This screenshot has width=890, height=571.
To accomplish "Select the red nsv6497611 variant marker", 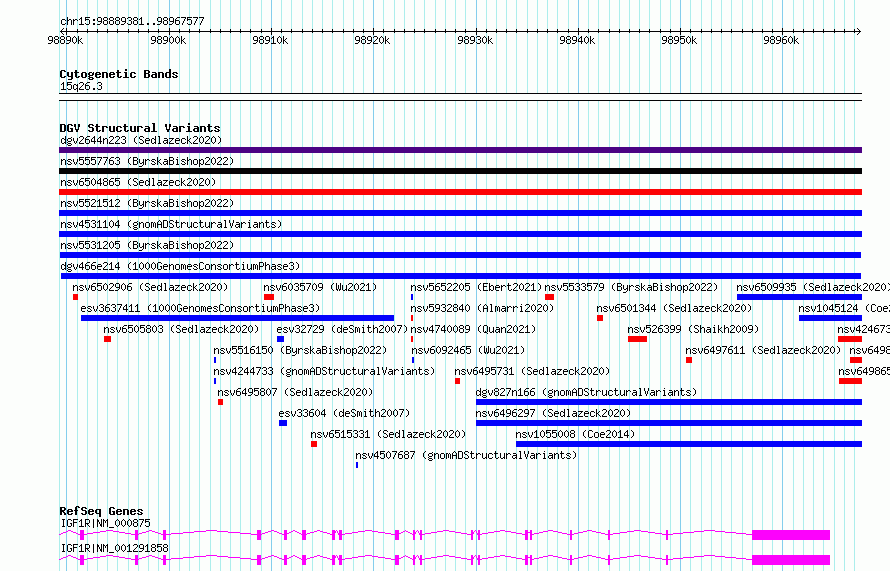I will 689,360.
